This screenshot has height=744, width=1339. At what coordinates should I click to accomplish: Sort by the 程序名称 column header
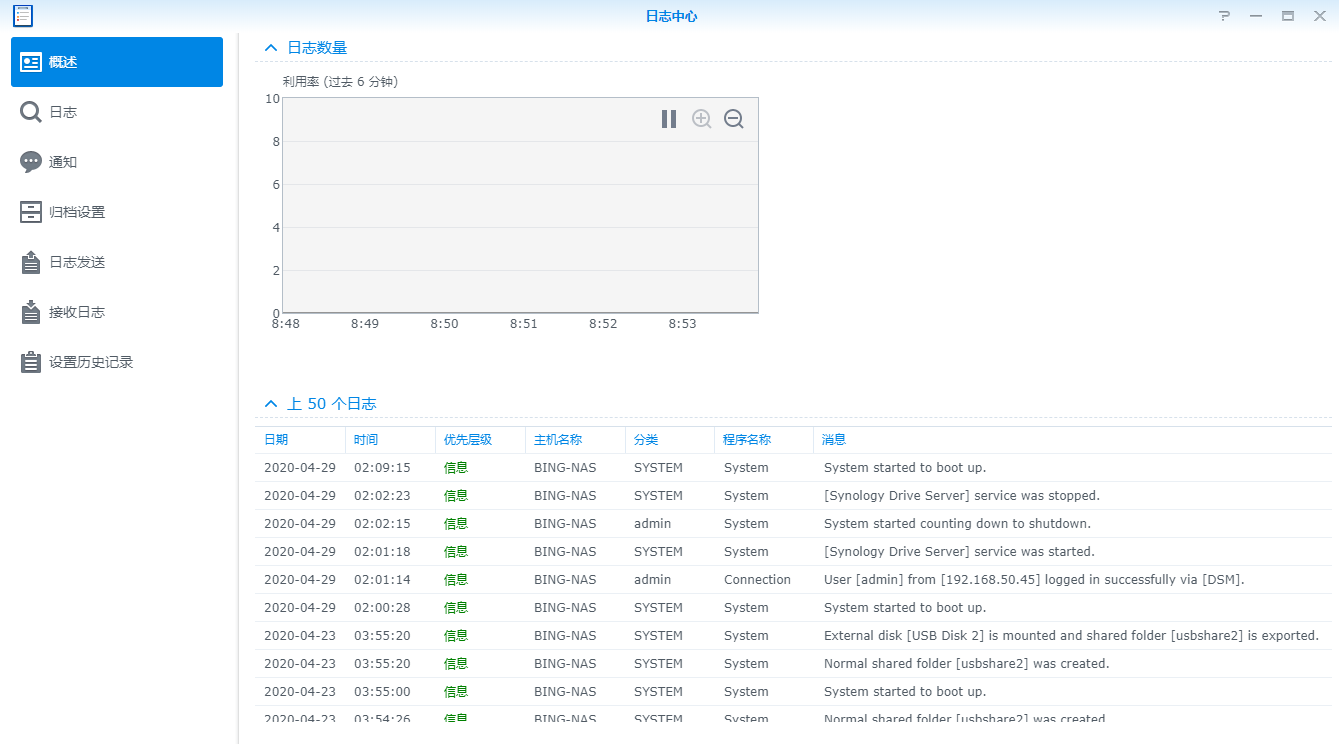pyautogui.click(x=764, y=440)
